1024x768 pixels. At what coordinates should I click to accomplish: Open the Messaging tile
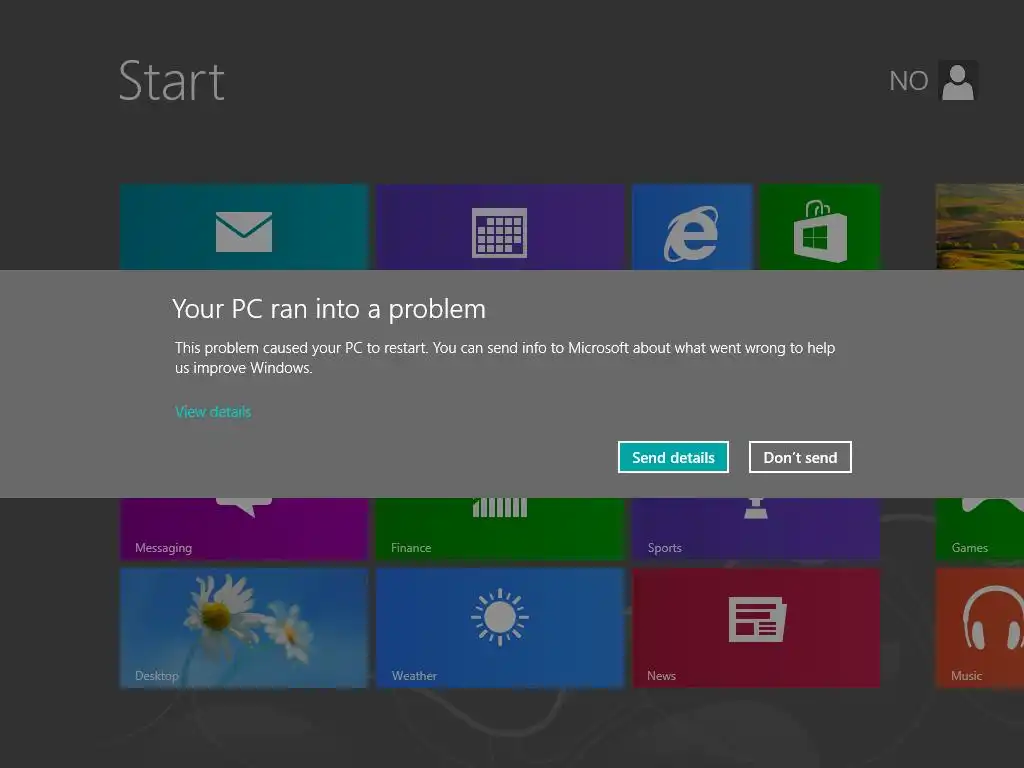[244, 528]
